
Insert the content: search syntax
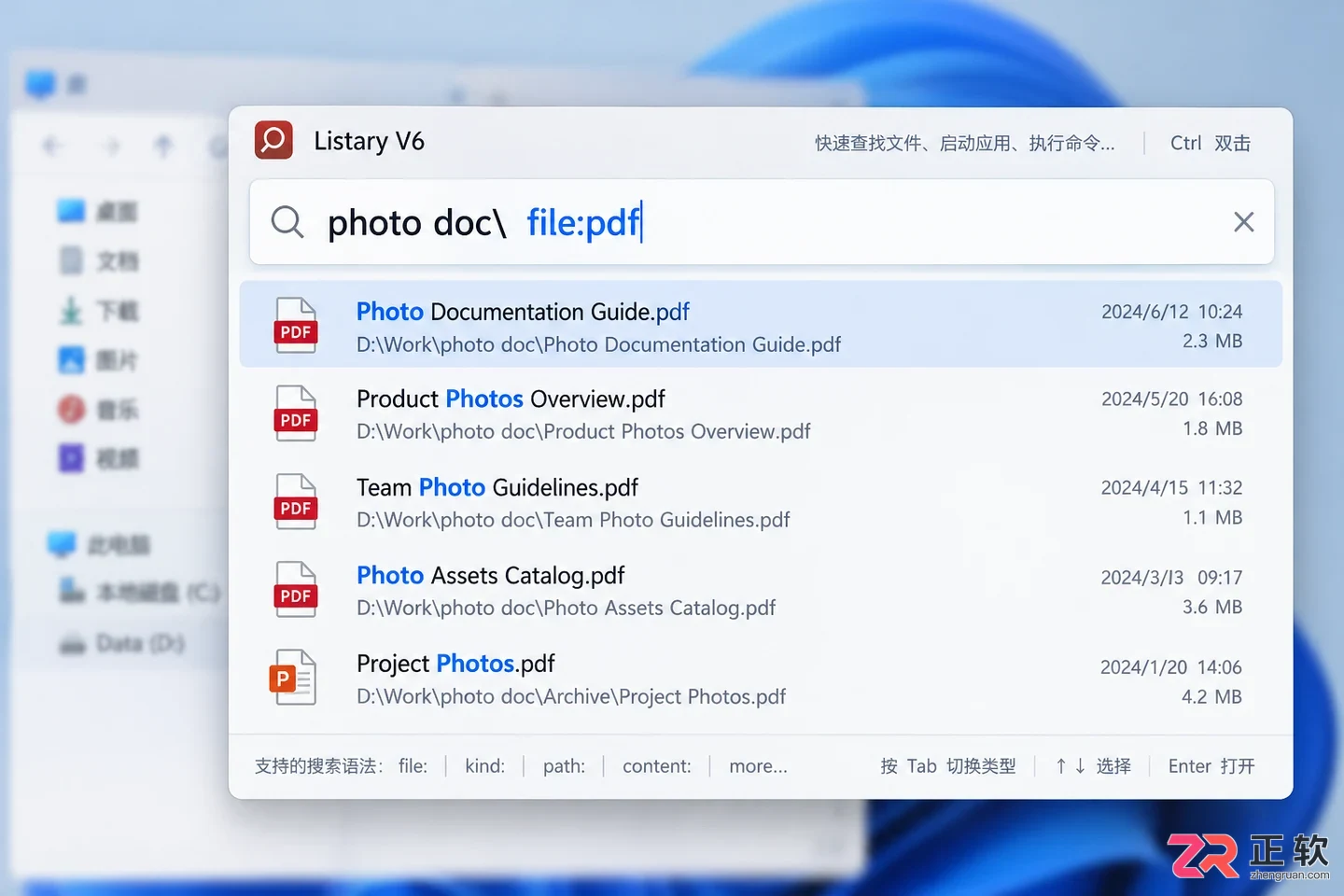(x=657, y=766)
